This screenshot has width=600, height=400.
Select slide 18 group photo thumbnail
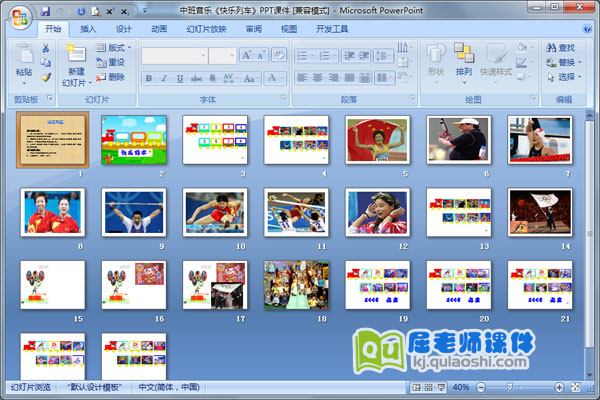[296, 285]
